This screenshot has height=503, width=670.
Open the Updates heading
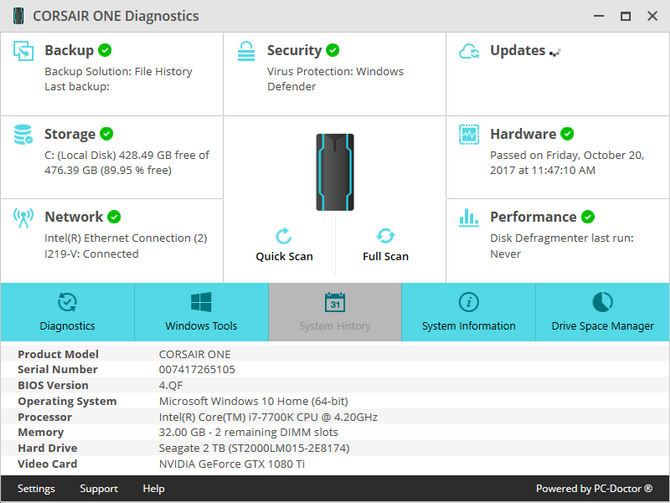518,50
